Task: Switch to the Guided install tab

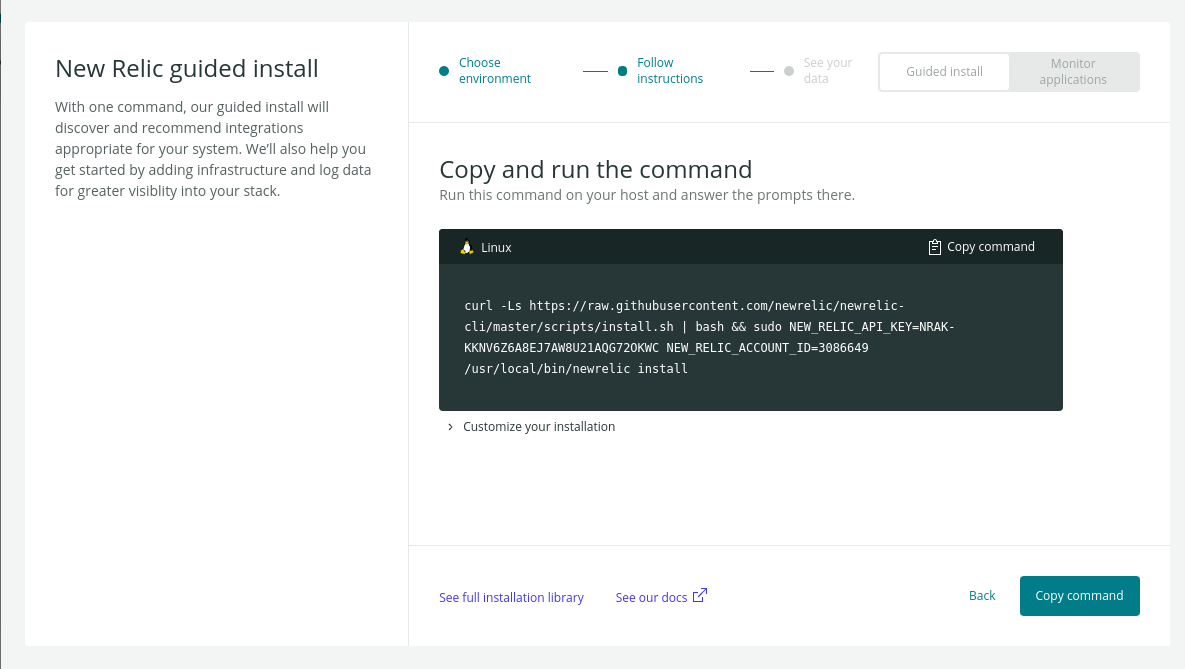Action: pos(945,72)
